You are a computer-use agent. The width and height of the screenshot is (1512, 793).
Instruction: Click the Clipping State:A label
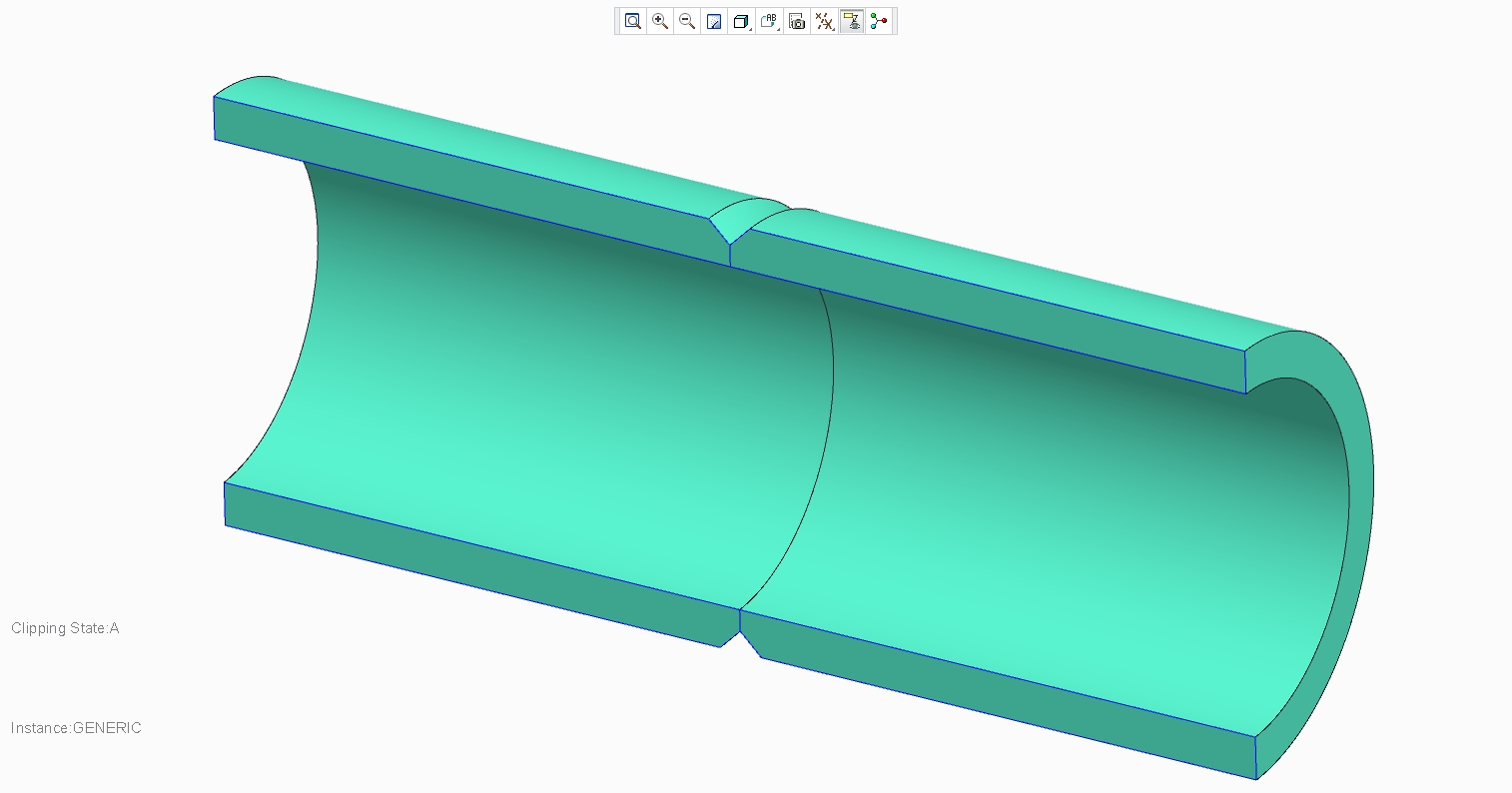pos(64,628)
